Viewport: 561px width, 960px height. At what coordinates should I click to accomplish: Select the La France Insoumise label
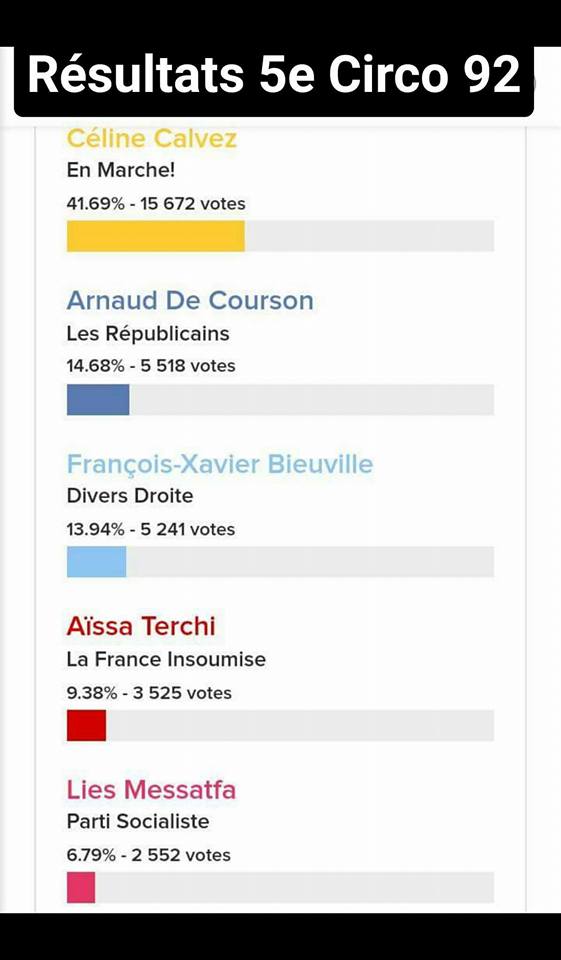(166, 659)
